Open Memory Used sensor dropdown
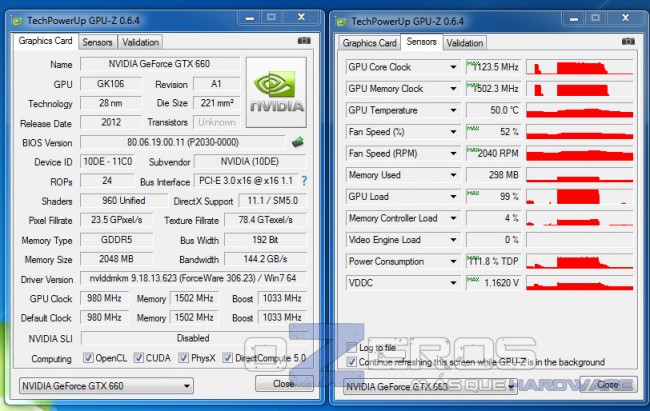The height and width of the screenshot is (411, 650). point(454,175)
